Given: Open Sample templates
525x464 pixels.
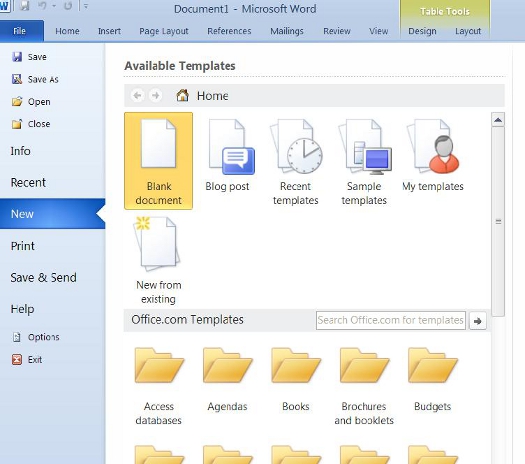Looking at the screenshot, I should tap(364, 162).
